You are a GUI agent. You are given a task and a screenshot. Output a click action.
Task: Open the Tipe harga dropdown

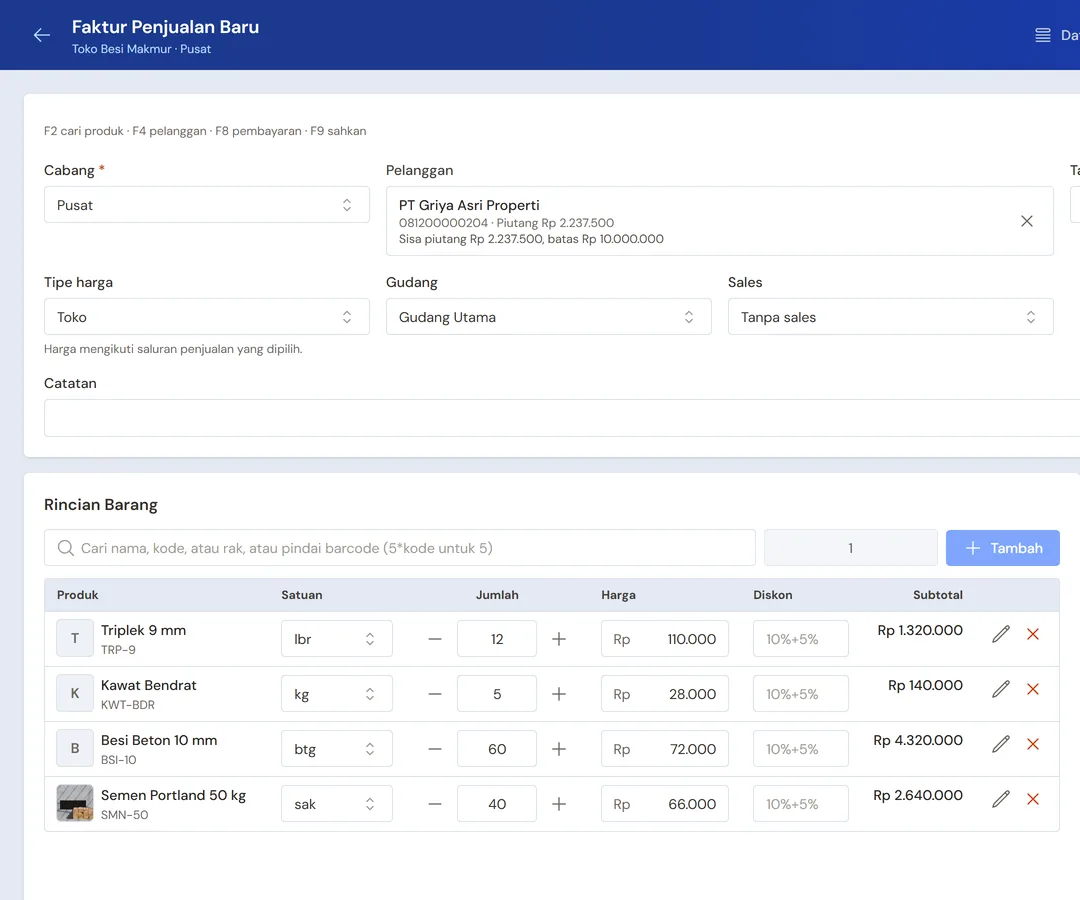click(207, 317)
